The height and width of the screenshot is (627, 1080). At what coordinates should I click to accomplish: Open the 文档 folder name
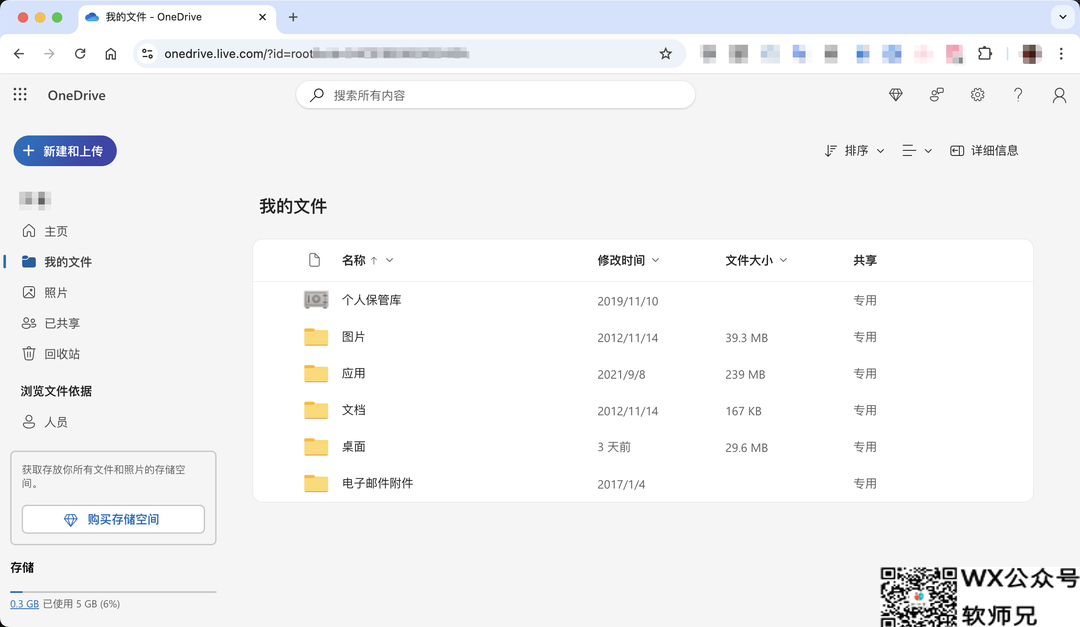point(353,410)
